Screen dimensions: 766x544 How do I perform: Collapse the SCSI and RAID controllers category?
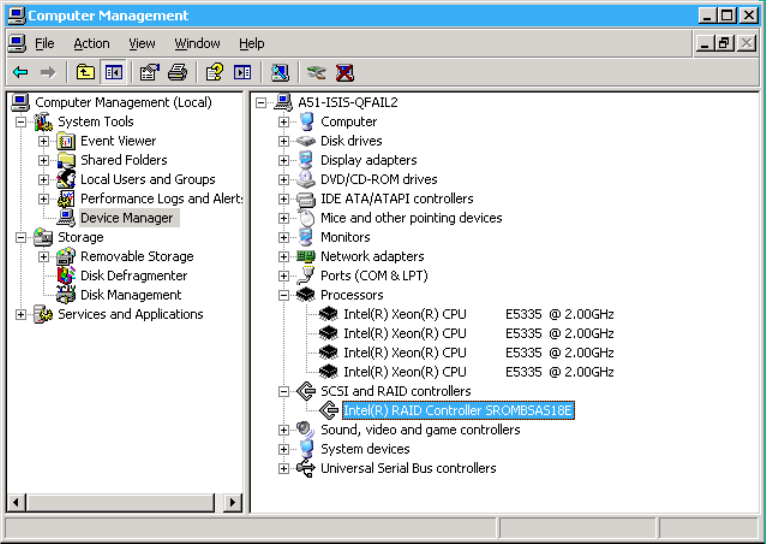(283, 391)
